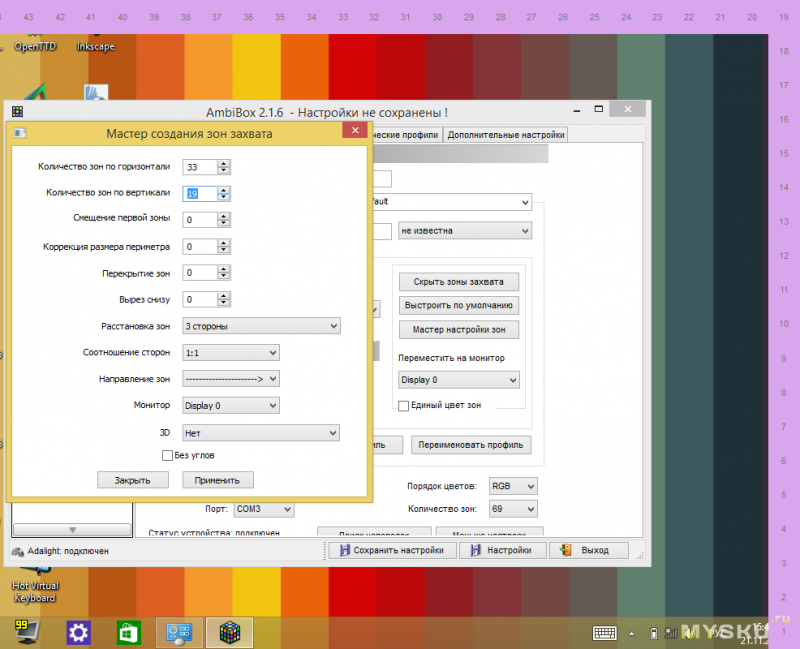Expand the Расстановка зон dropdown
Screen dimensions: 800x649
(262, 326)
